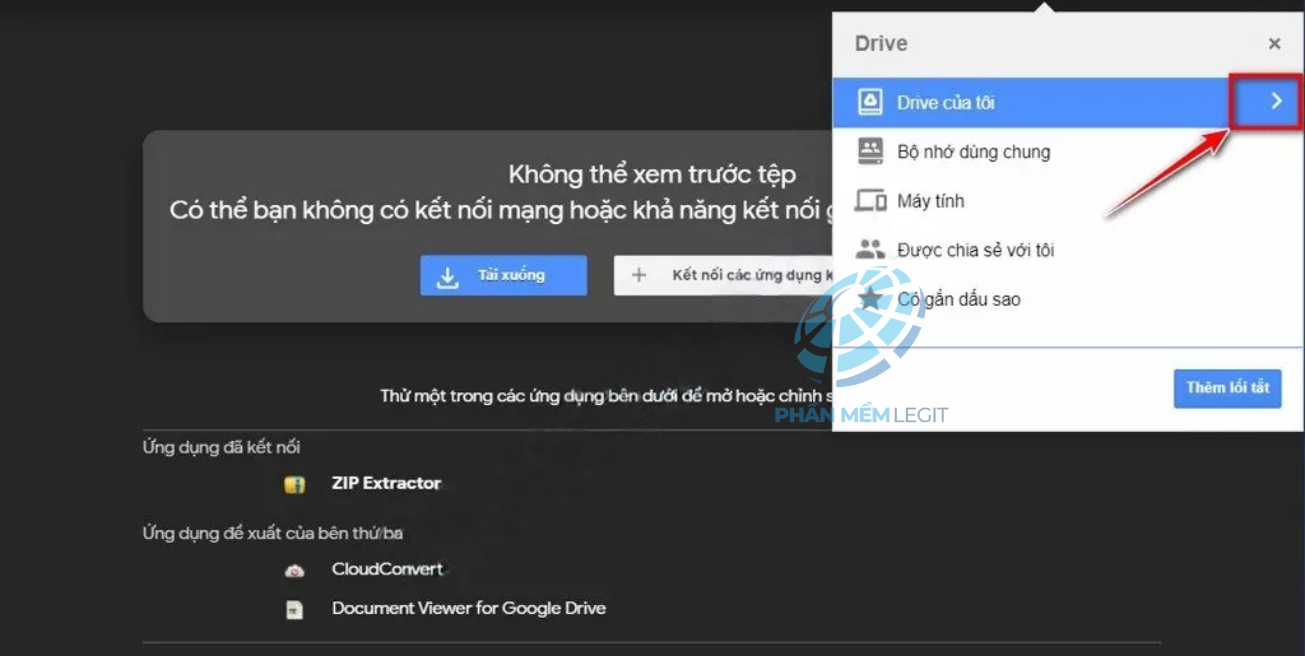Click Ứng dụng đề xuất của bên thứ ba label

(x=273, y=533)
